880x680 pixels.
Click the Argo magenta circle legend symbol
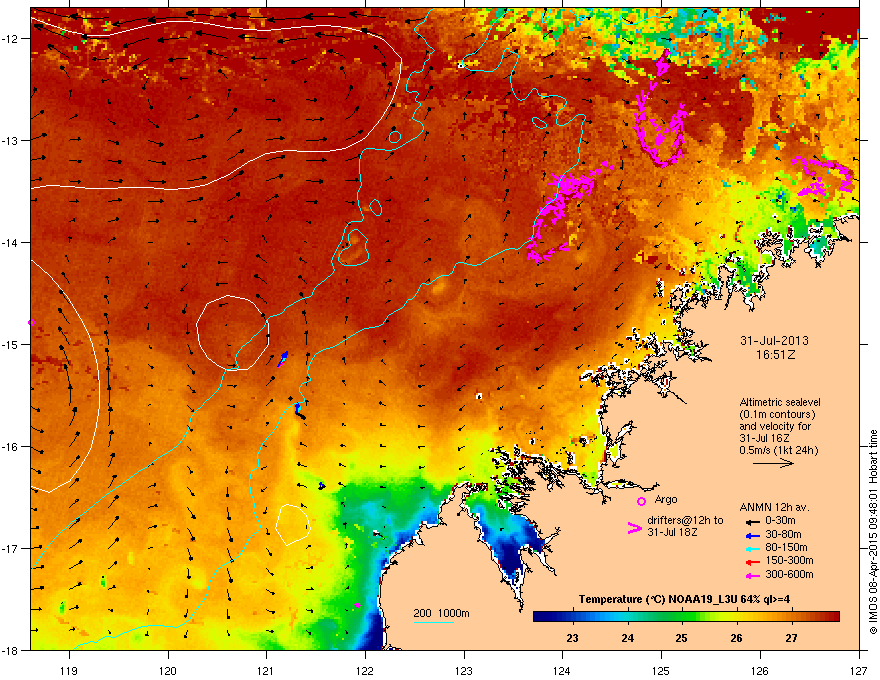pos(641,501)
